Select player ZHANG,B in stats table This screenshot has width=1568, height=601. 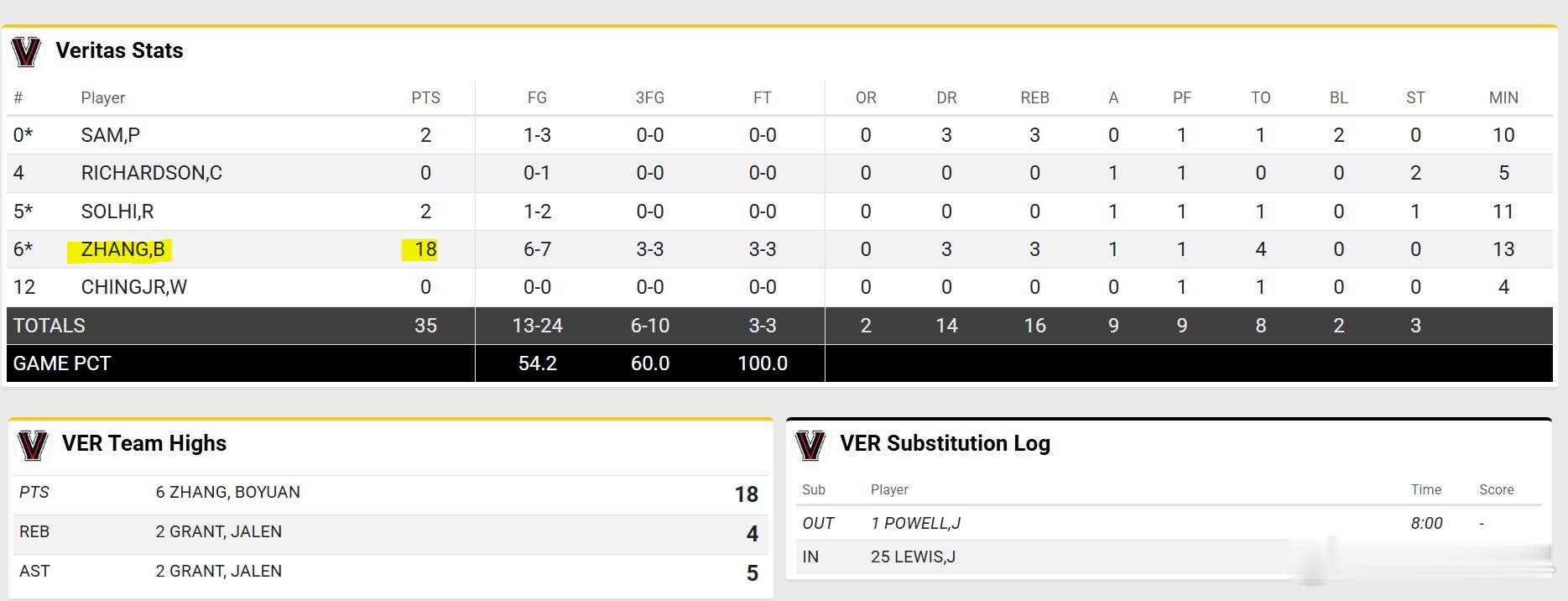(x=122, y=250)
